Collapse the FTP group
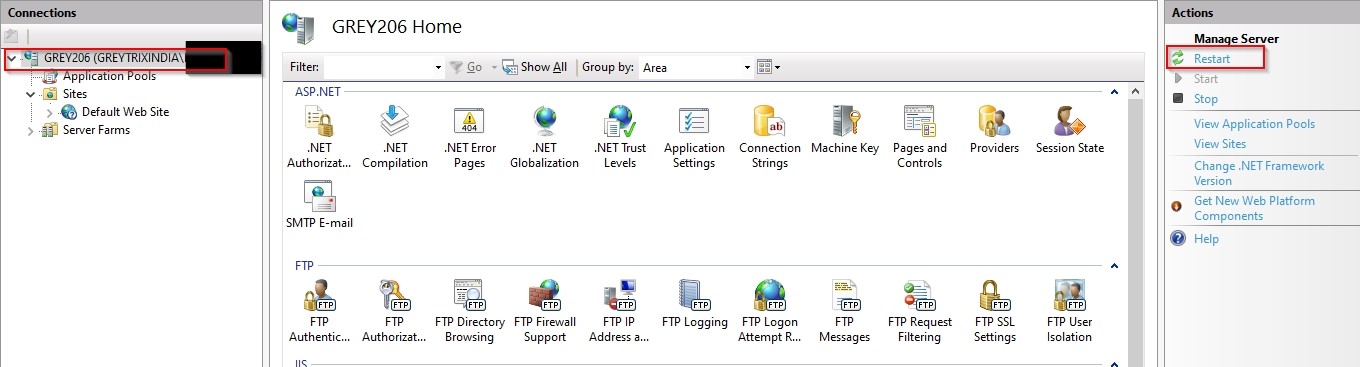 point(1114,267)
